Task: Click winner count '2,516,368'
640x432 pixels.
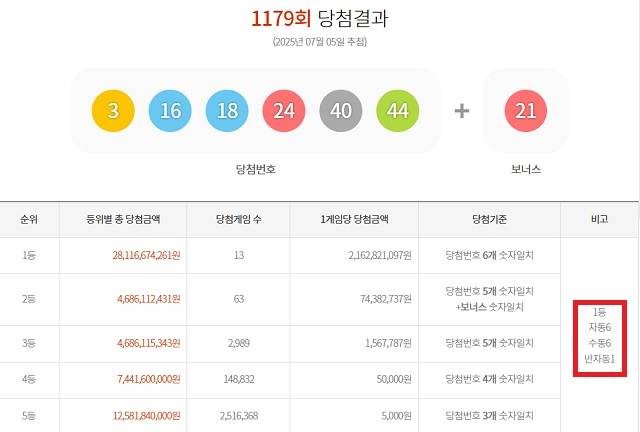Action: [x=239, y=416]
